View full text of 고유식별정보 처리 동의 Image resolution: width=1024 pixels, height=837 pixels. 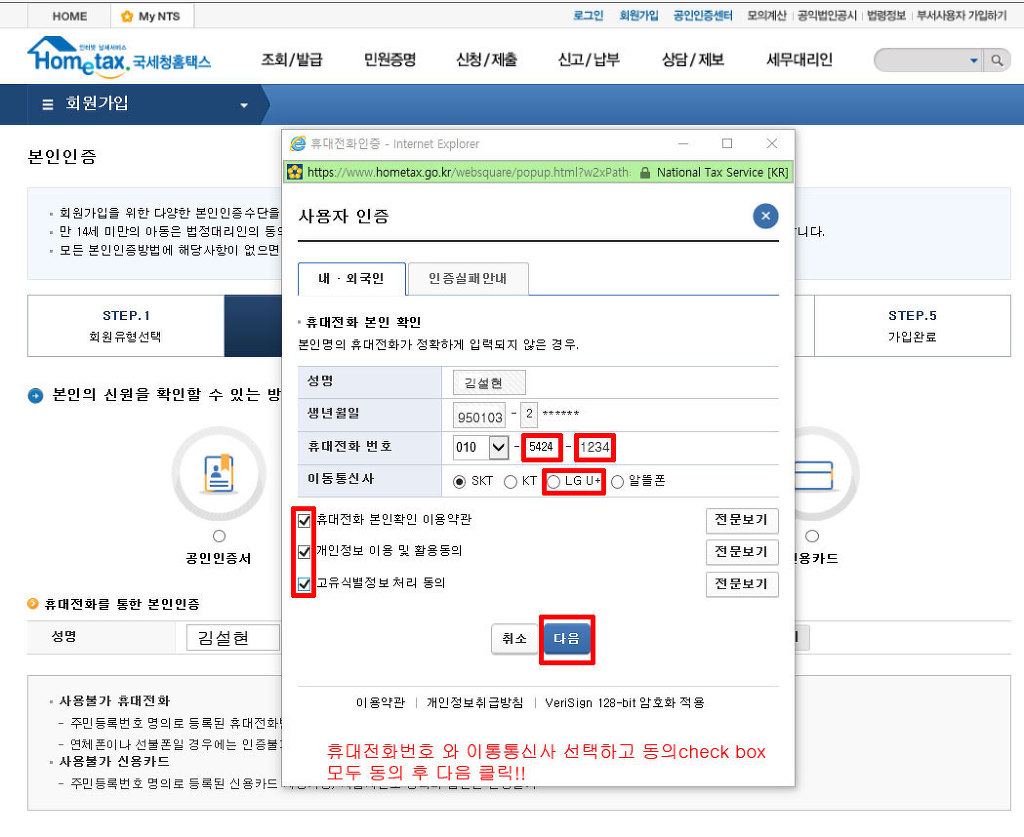tap(742, 584)
